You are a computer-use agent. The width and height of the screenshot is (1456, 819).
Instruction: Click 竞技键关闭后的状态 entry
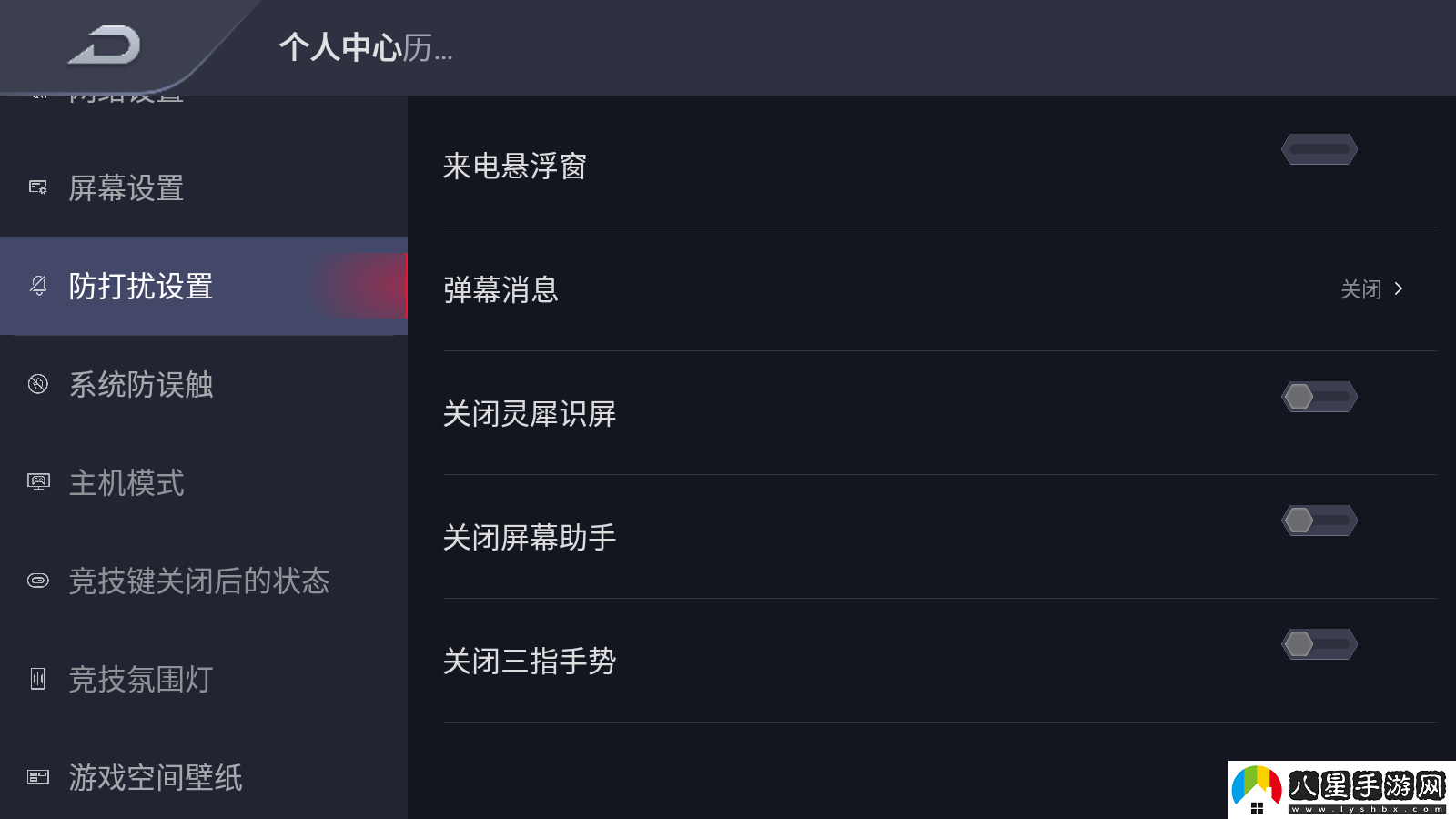coord(200,581)
